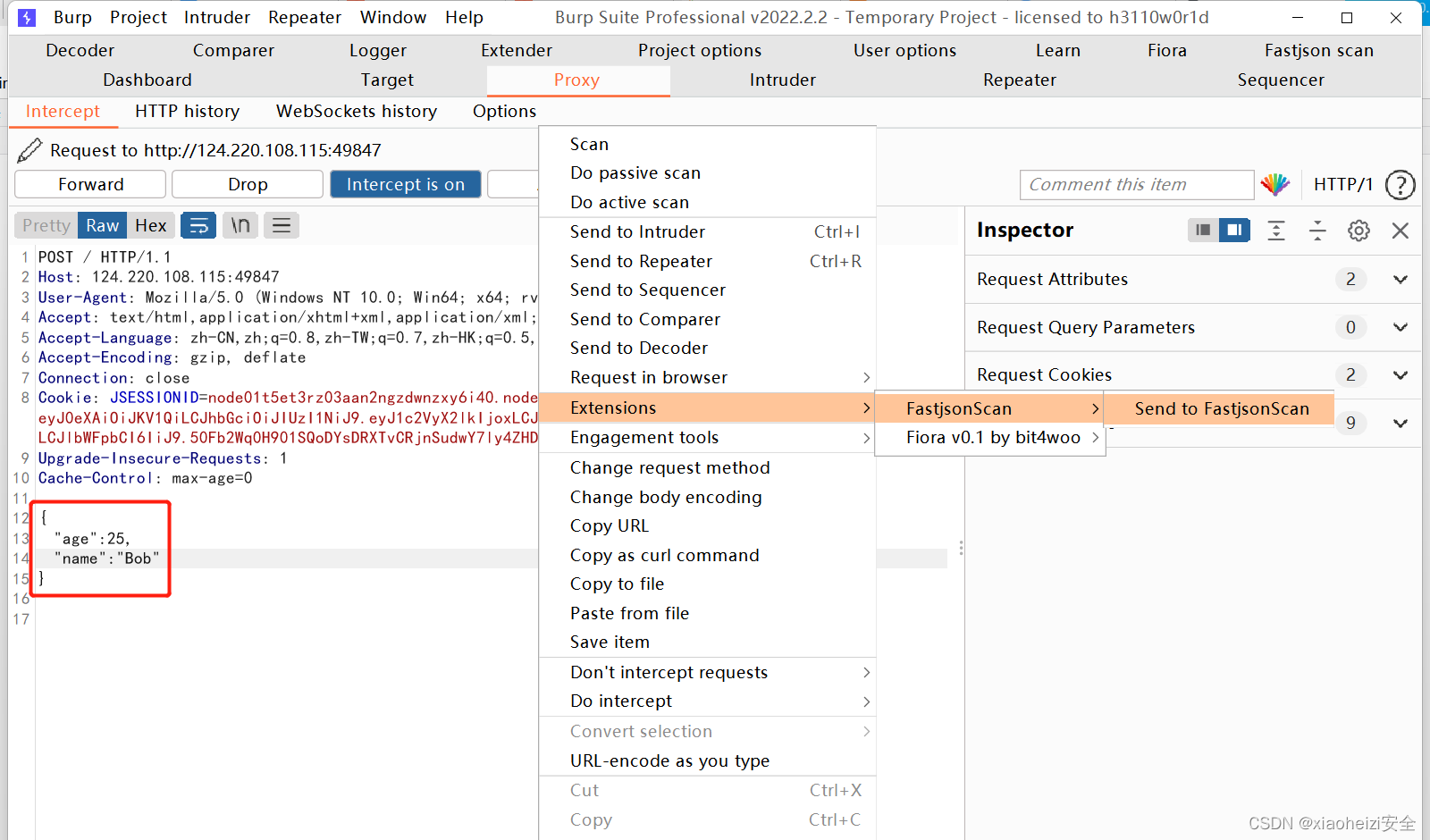
Task: Expand the Request Cookies section
Action: click(x=1399, y=374)
